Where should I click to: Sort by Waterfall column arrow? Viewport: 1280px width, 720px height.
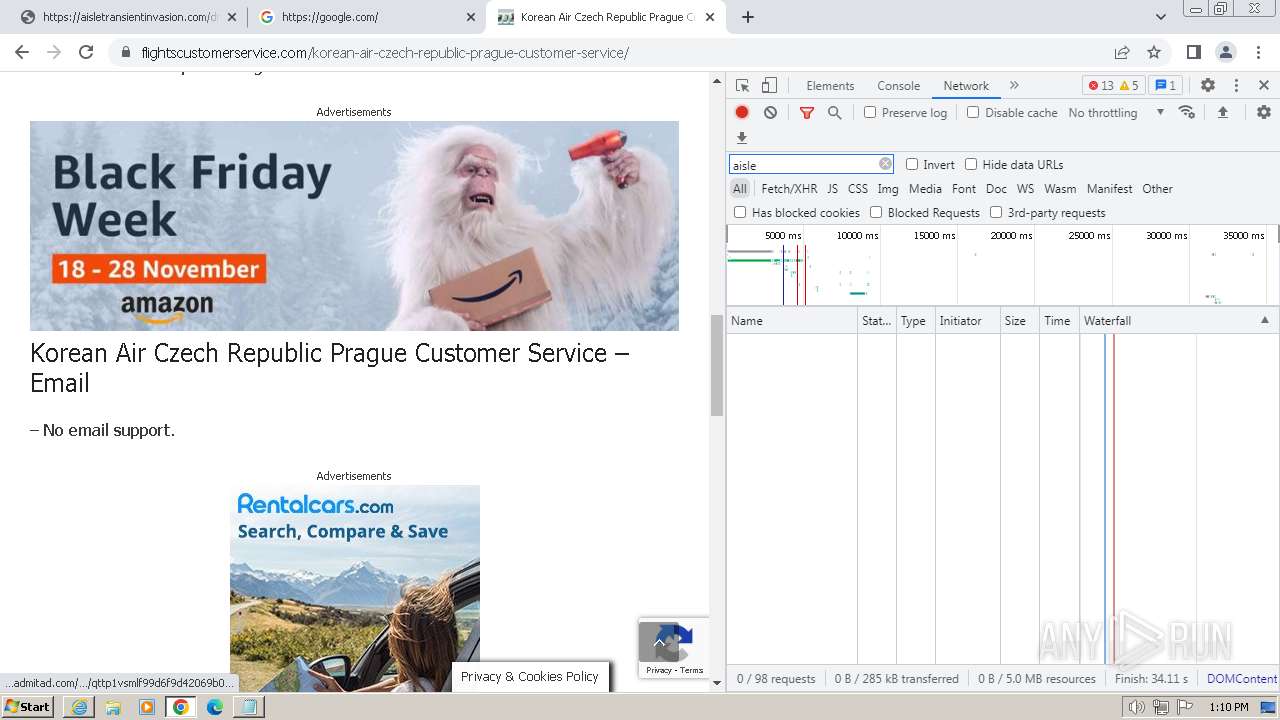point(1264,320)
